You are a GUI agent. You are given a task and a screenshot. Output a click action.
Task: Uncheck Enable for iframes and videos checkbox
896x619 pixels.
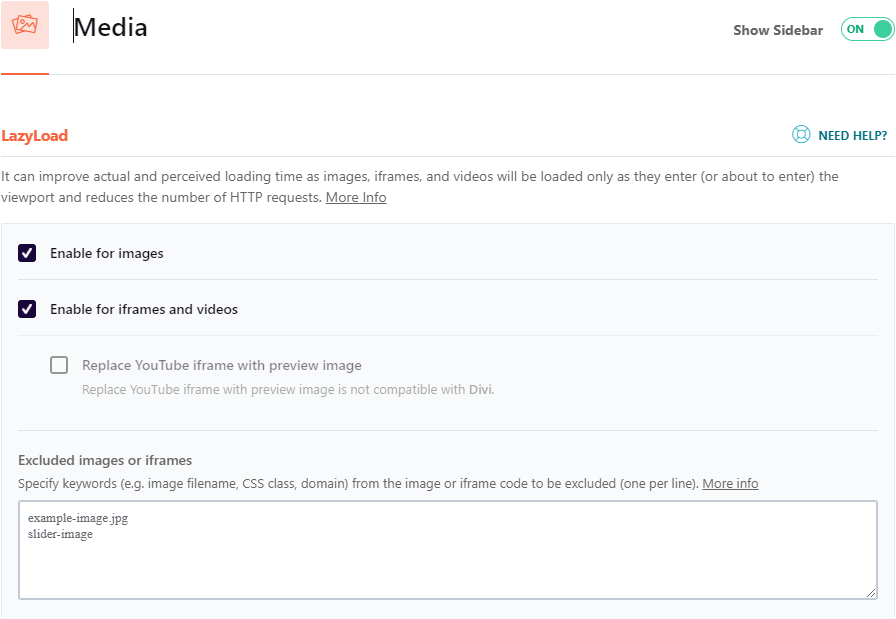coord(27,309)
